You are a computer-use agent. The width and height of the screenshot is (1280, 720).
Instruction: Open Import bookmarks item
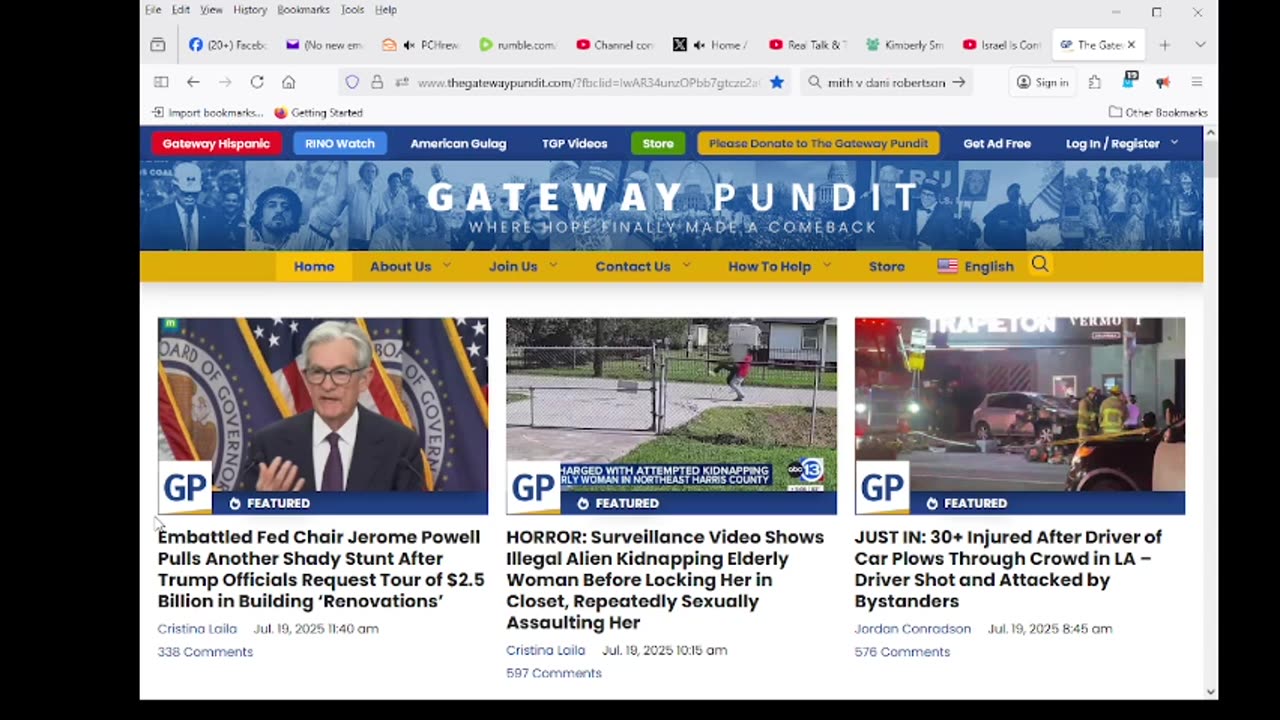point(207,113)
